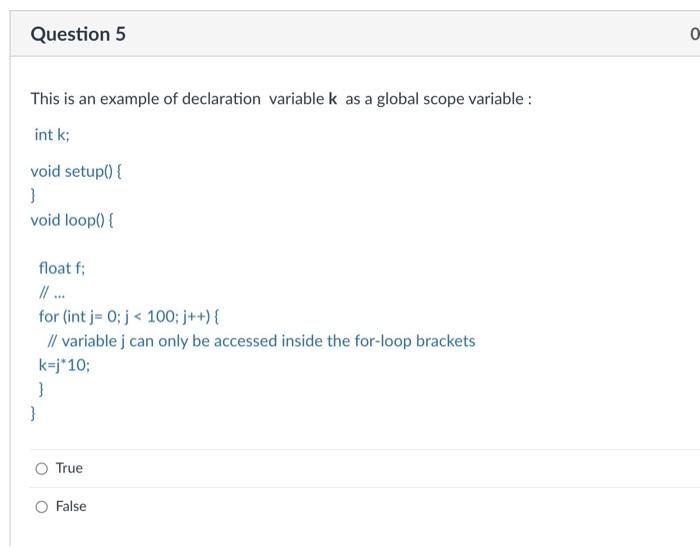Select the True radio button
This screenshot has width=700, height=547.
click(42, 468)
